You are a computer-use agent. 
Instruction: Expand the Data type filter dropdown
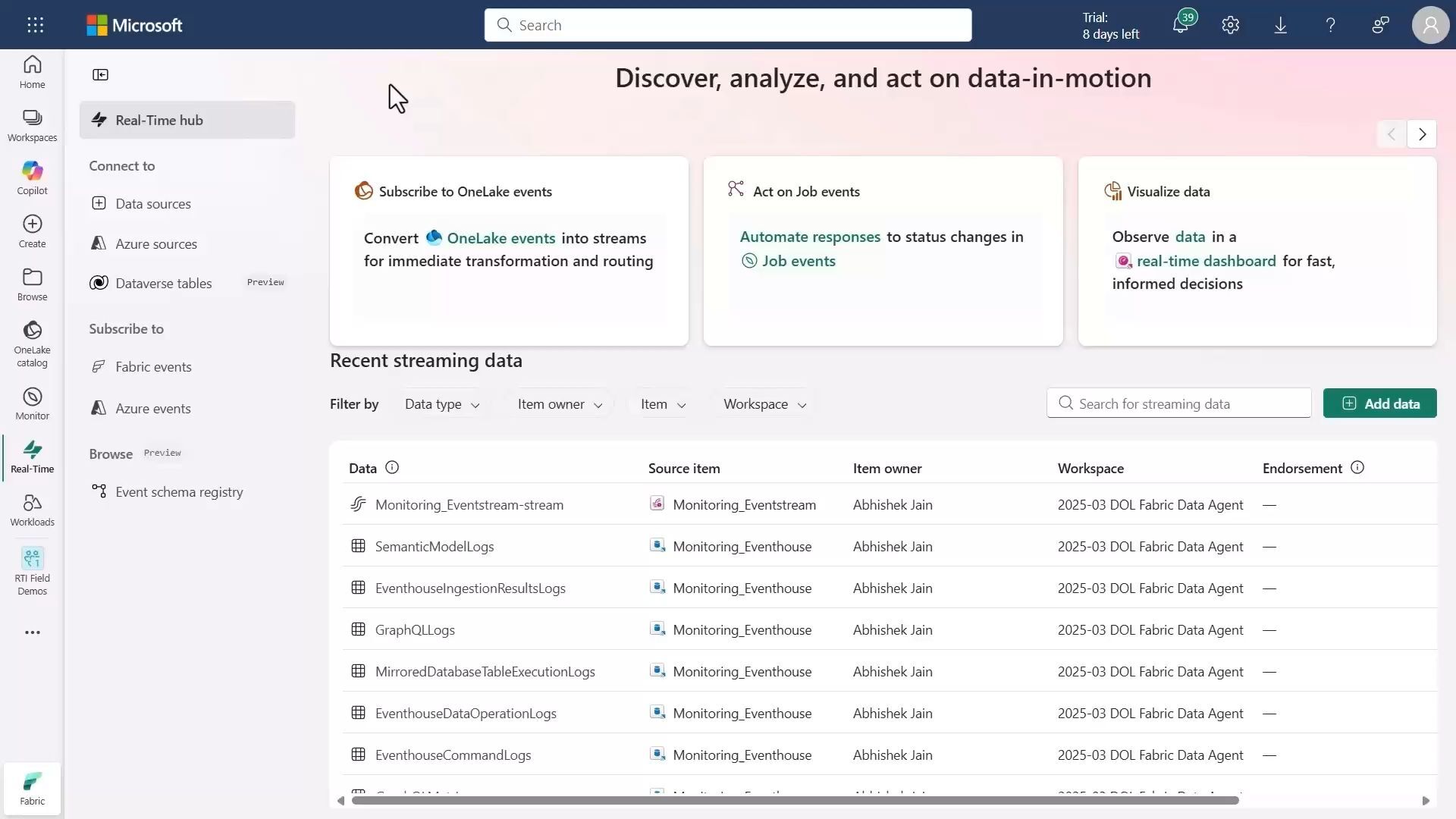pos(441,404)
